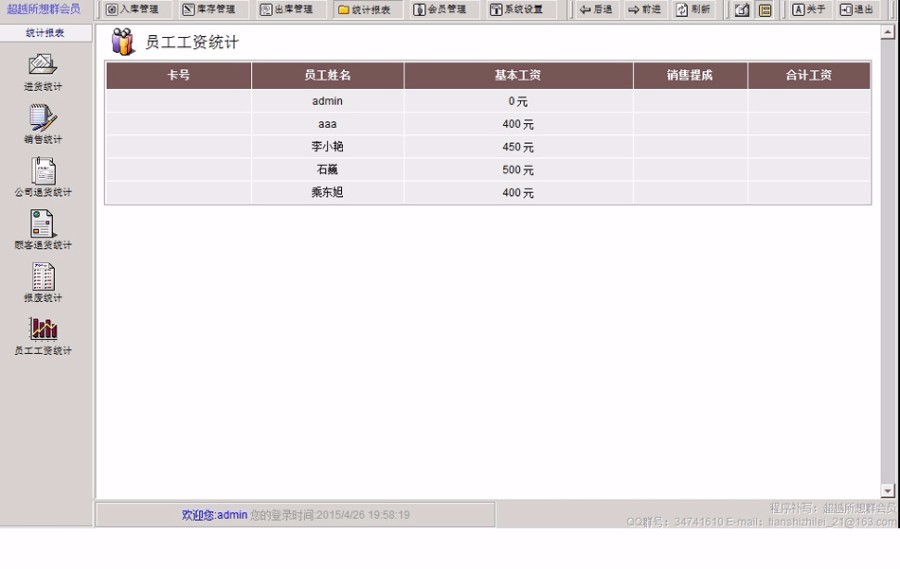
Task: Select the 石巍 employee name cell
Action: coord(327,170)
